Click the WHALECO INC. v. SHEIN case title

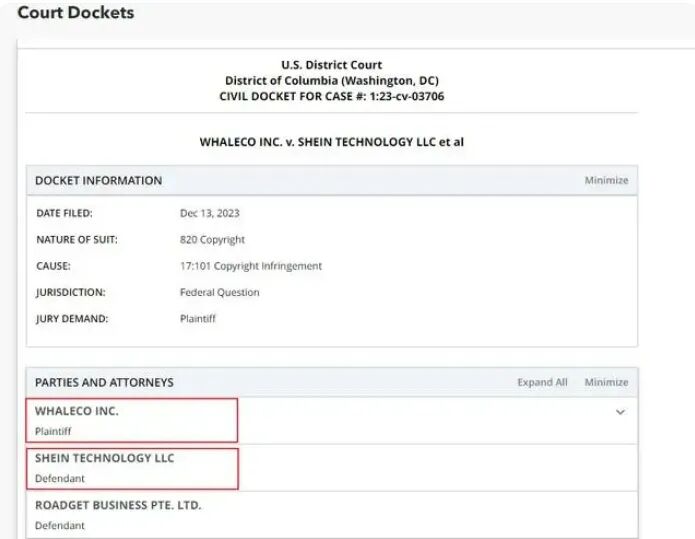tap(332, 142)
